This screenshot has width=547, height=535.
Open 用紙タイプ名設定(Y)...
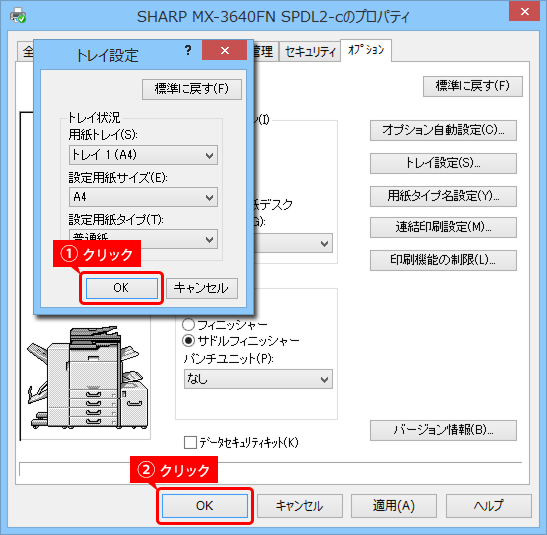[x=443, y=196]
